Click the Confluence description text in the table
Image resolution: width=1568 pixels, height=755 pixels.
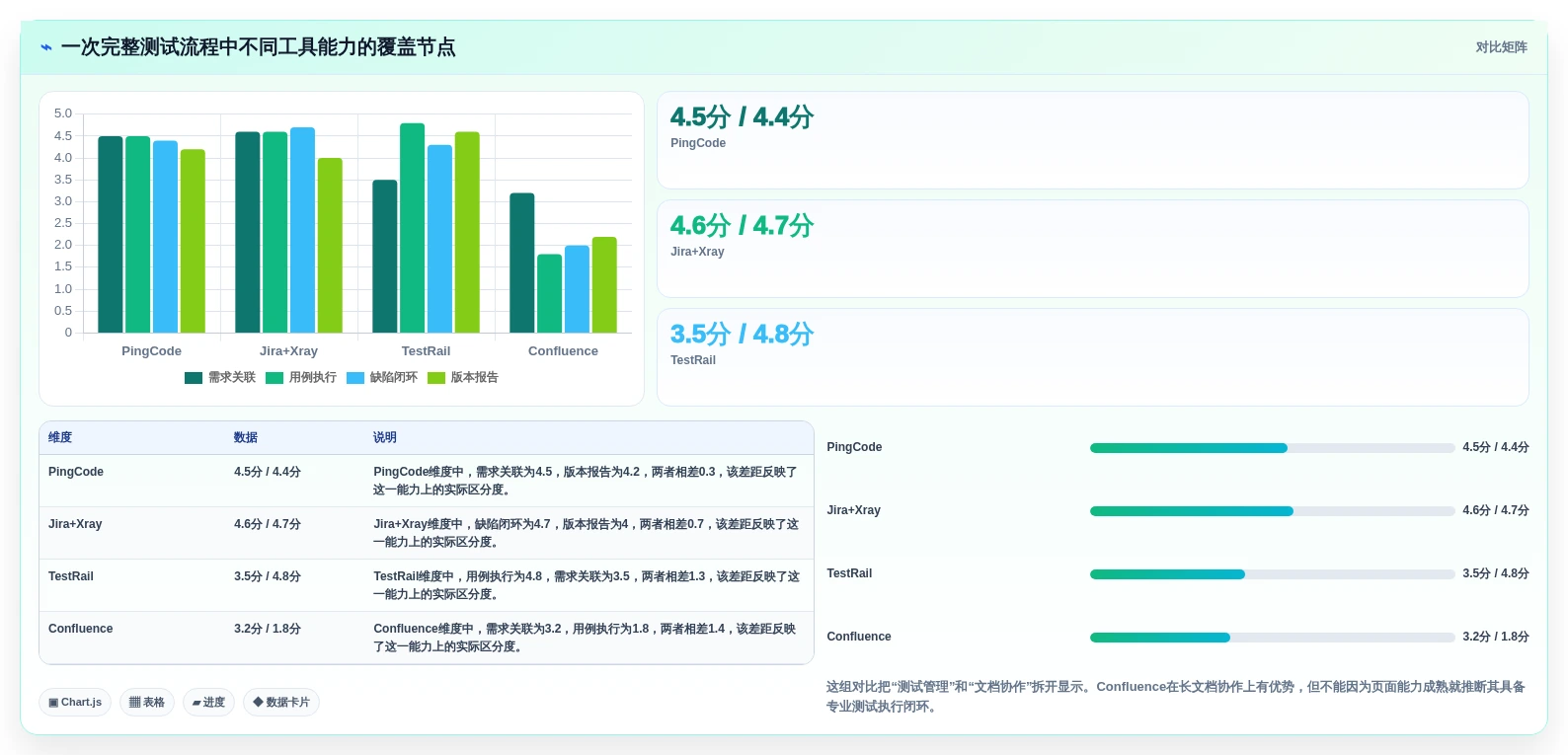point(586,638)
